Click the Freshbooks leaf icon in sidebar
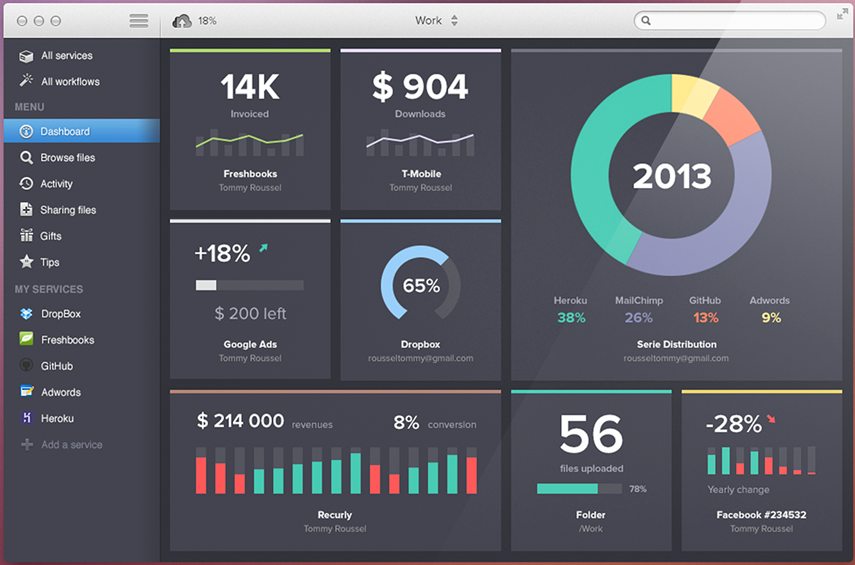The height and width of the screenshot is (565, 855). click(x=26, y=339)
